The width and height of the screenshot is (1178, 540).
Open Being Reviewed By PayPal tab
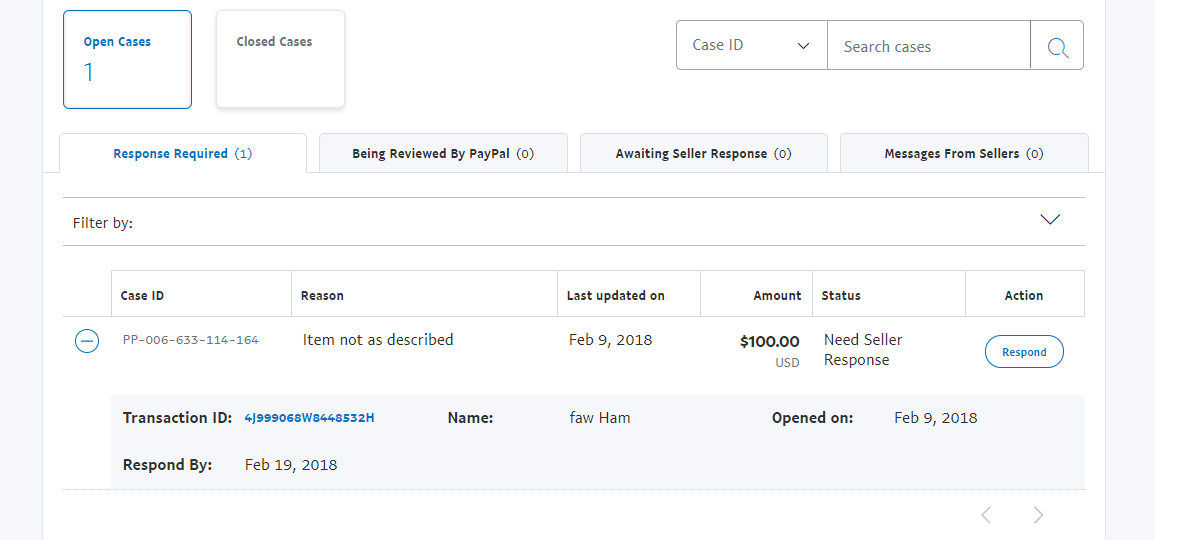pyautogui.click(x=443, y=154)
